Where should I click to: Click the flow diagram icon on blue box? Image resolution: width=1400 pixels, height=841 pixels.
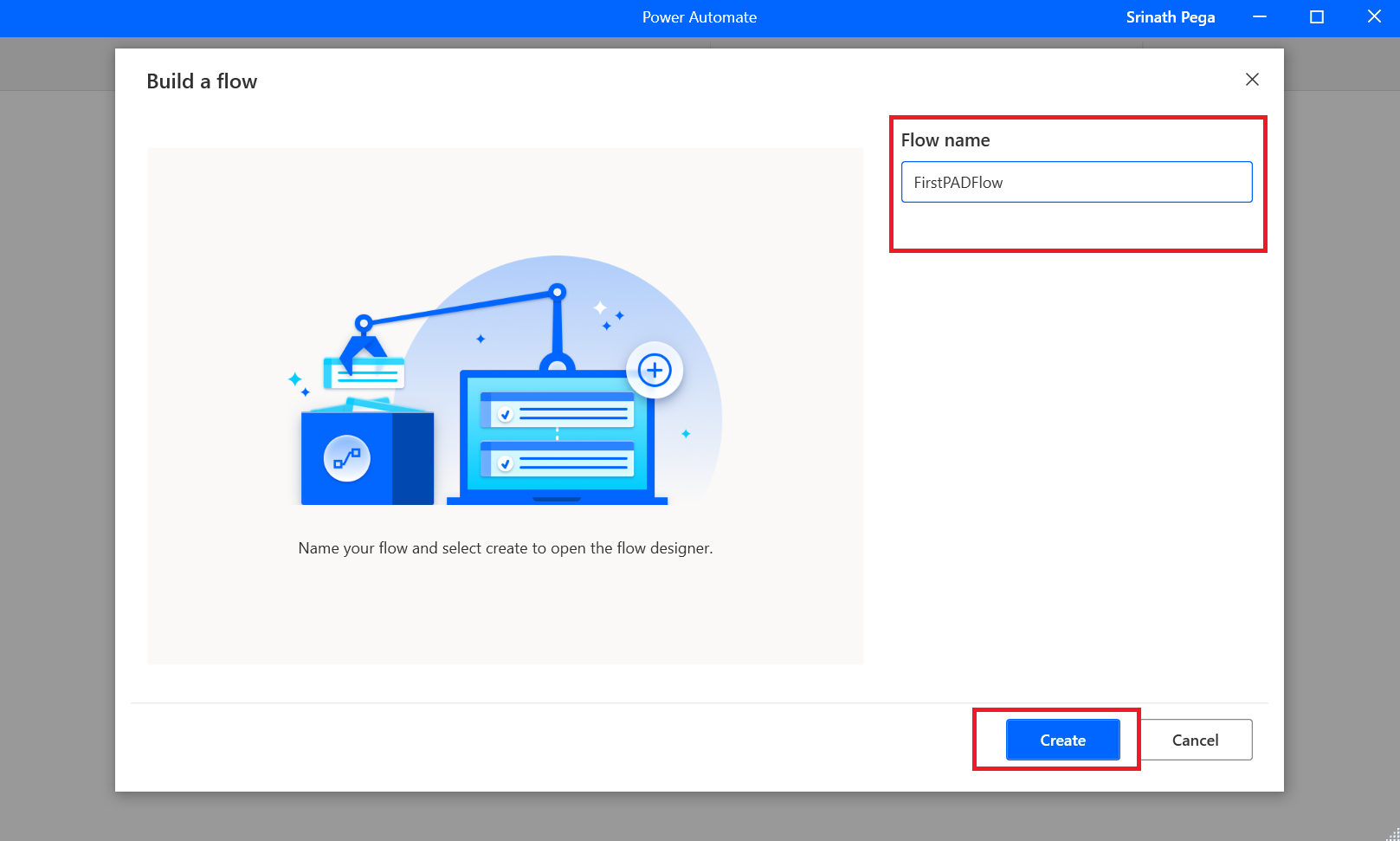tap(347, 458)
